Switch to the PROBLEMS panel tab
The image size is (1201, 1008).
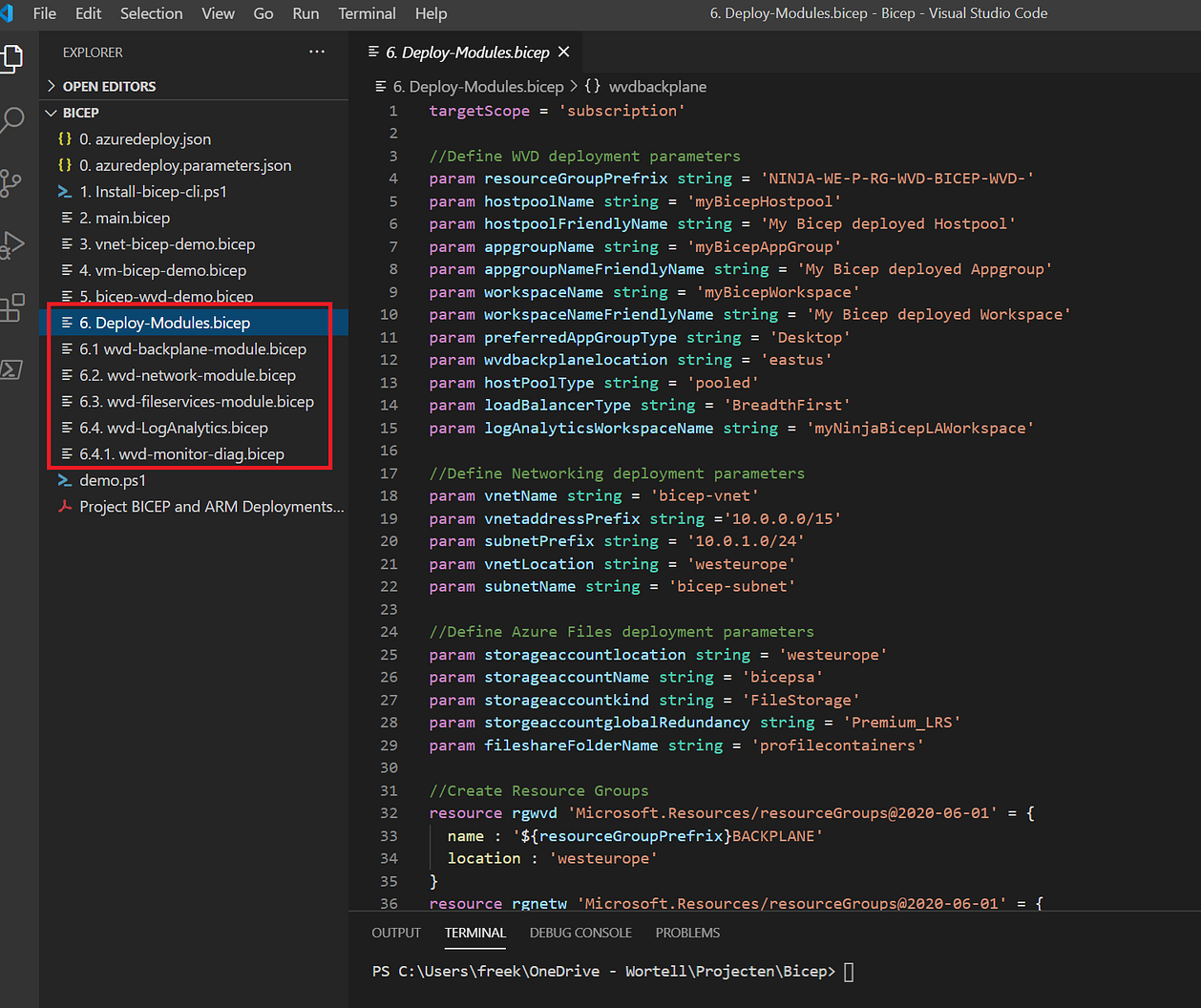click(x=687, y=933)
